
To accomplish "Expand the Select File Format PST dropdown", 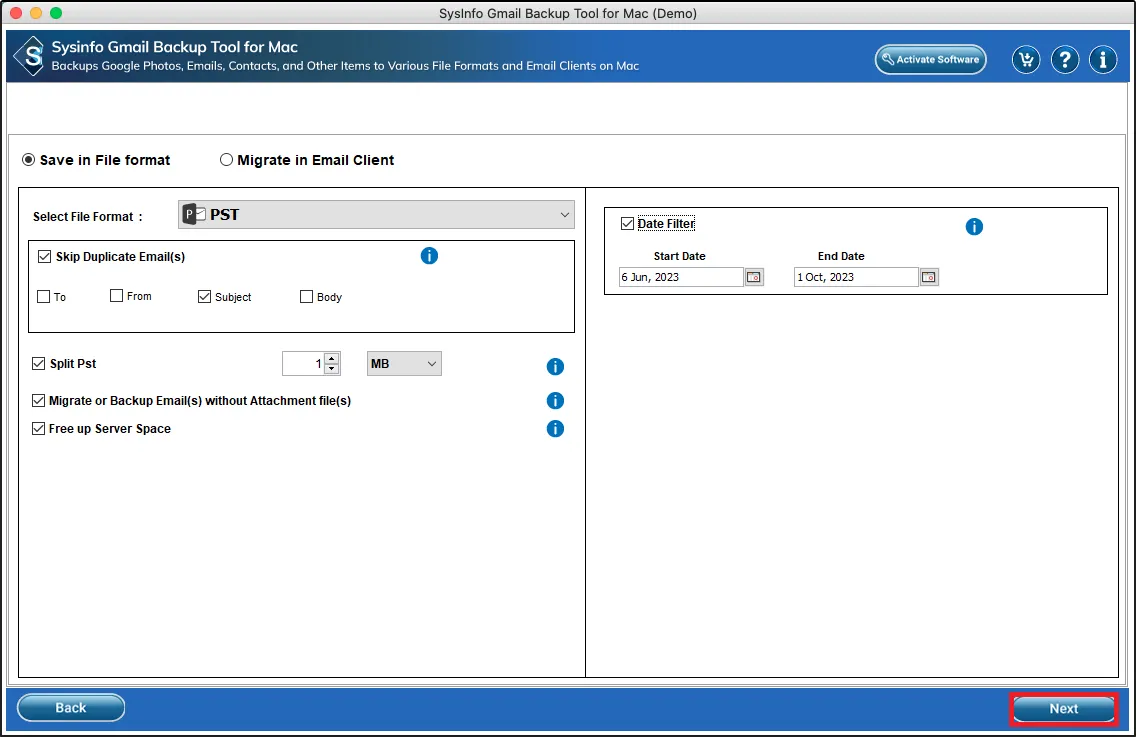I will tap(376, 214).
